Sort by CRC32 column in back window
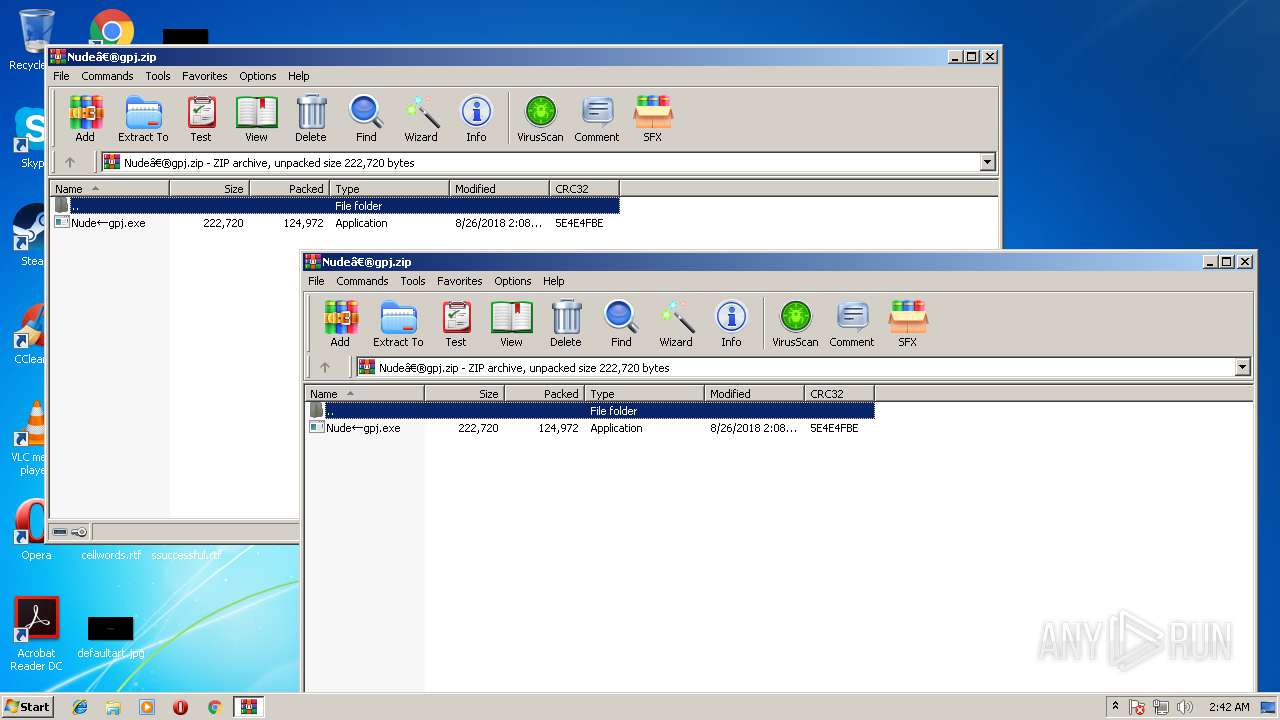This screenshot has height=720, width=1280. tap(585, 188)
